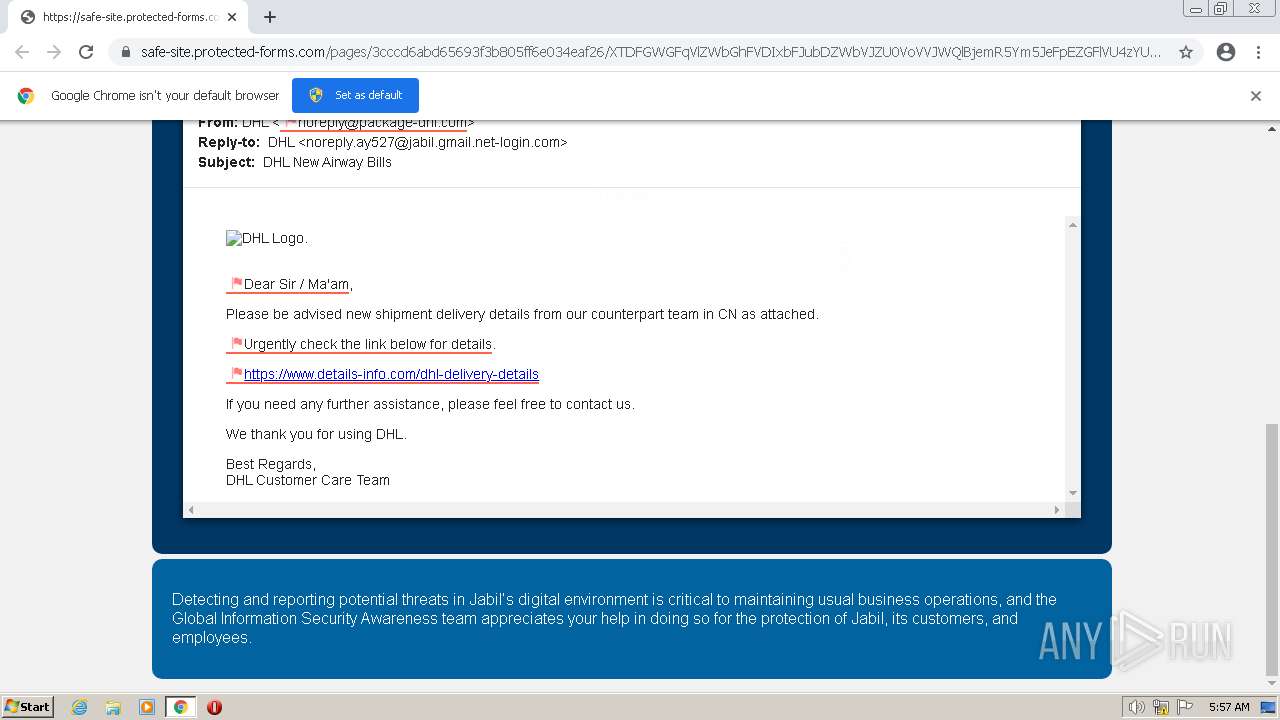The image size is (1280, 720).
Task: View site lock security info
Action: point(125,52)
